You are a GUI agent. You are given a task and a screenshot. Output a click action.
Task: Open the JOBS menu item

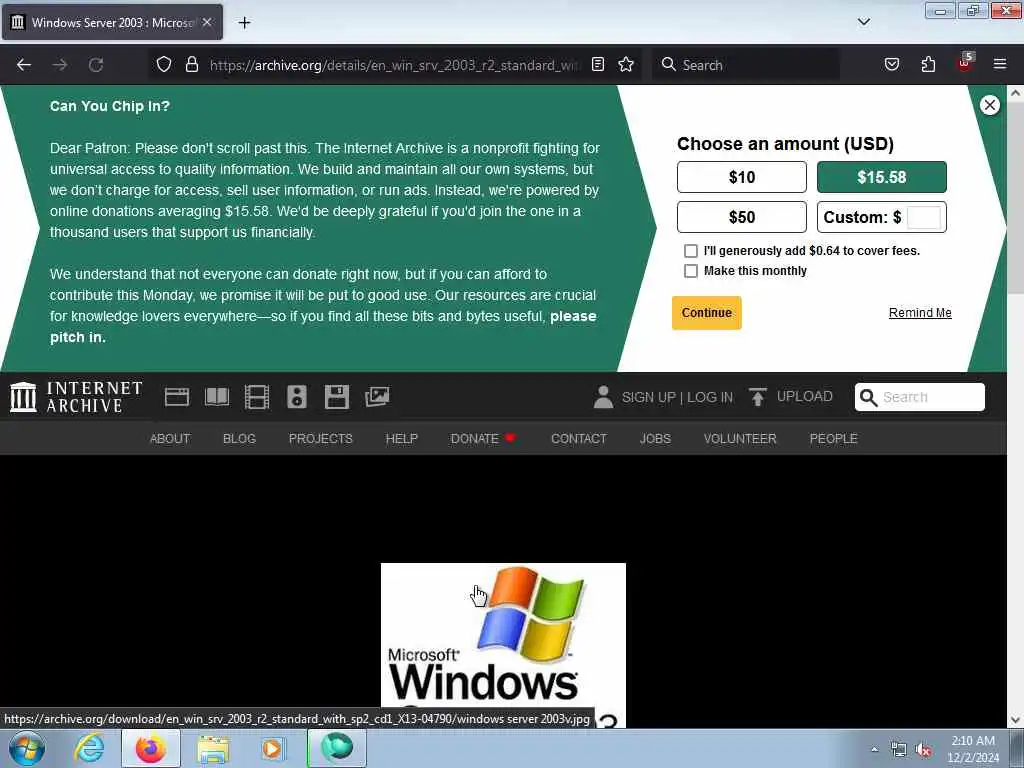point(655,439)
